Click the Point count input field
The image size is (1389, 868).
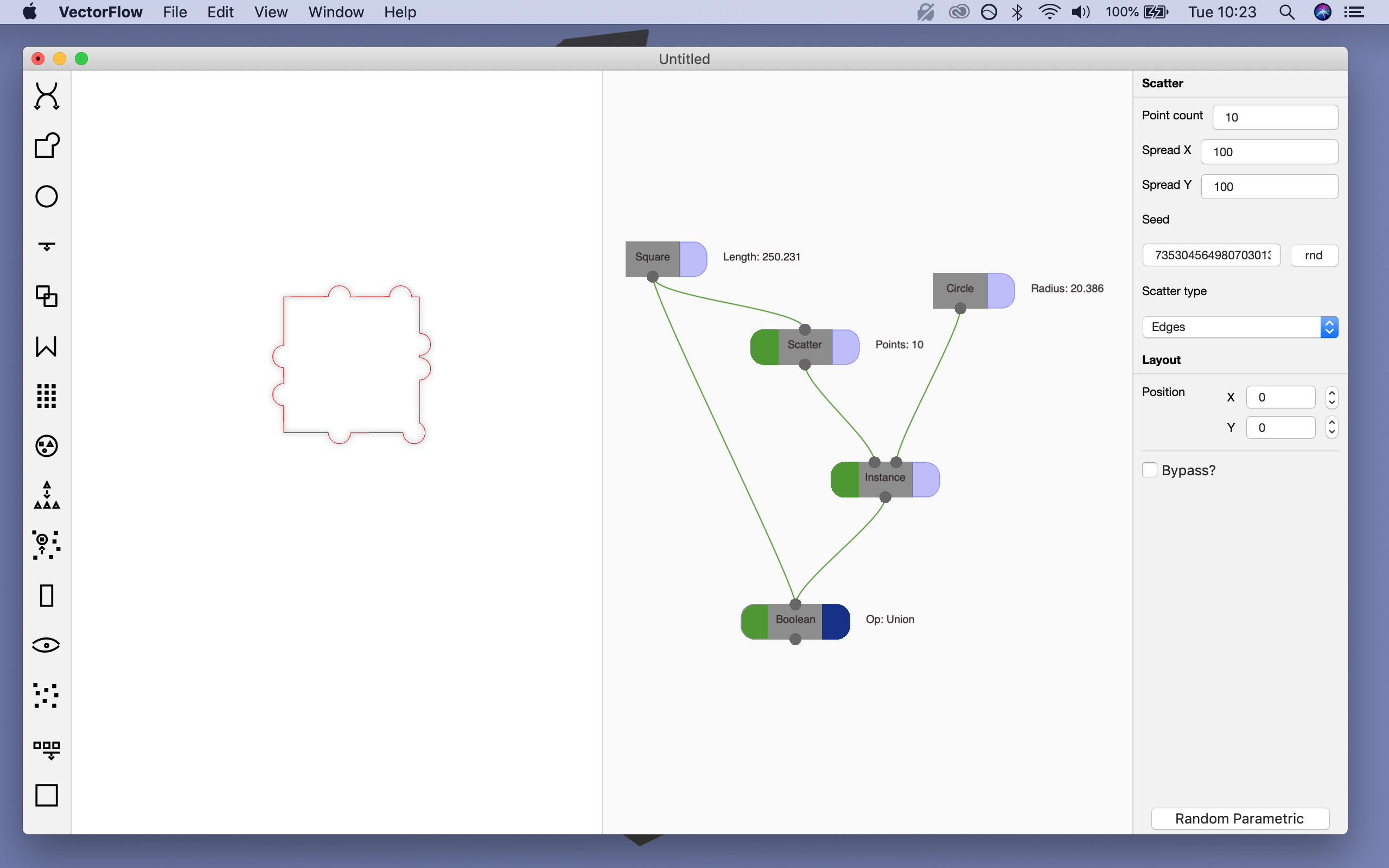[x=1274, y=117]
